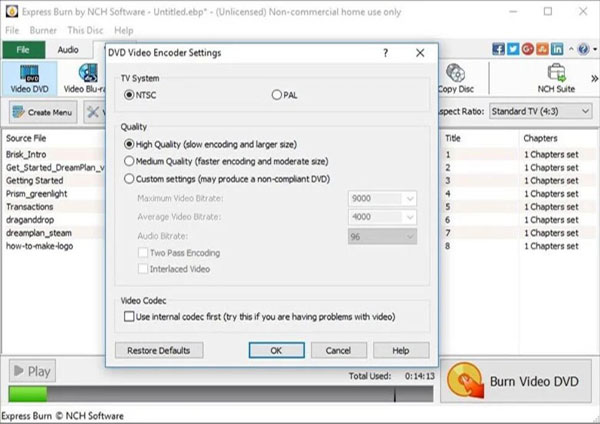Screen dimensions: 600x424
Task: Check Use internal codec first
Action: (259, 316)
